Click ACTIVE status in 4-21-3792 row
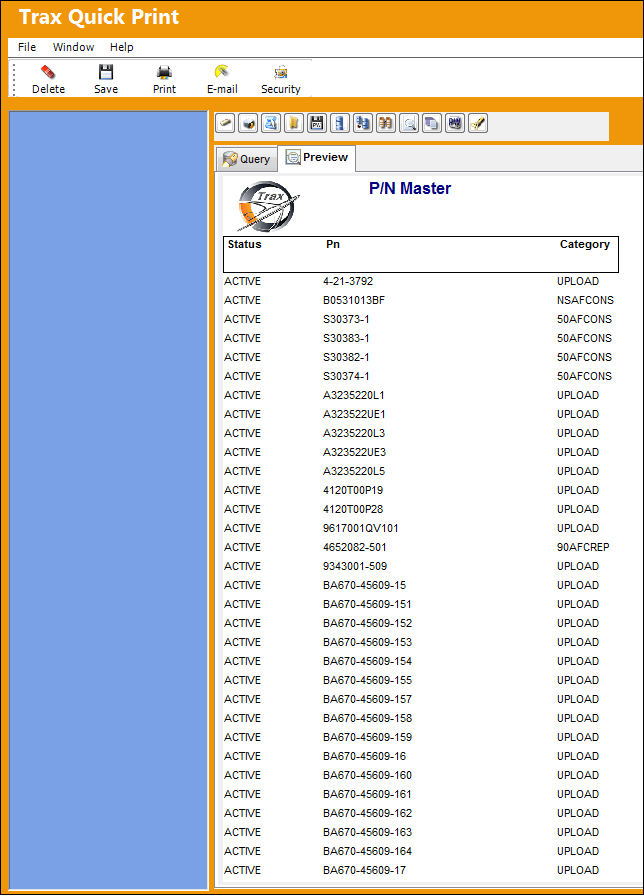Viewport: 644px width, 895px height. [x=242, y=281]
